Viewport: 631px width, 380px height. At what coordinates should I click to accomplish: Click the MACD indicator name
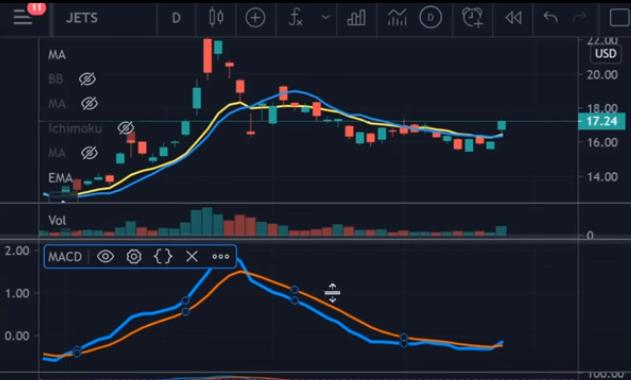click(x=65, y=257)
